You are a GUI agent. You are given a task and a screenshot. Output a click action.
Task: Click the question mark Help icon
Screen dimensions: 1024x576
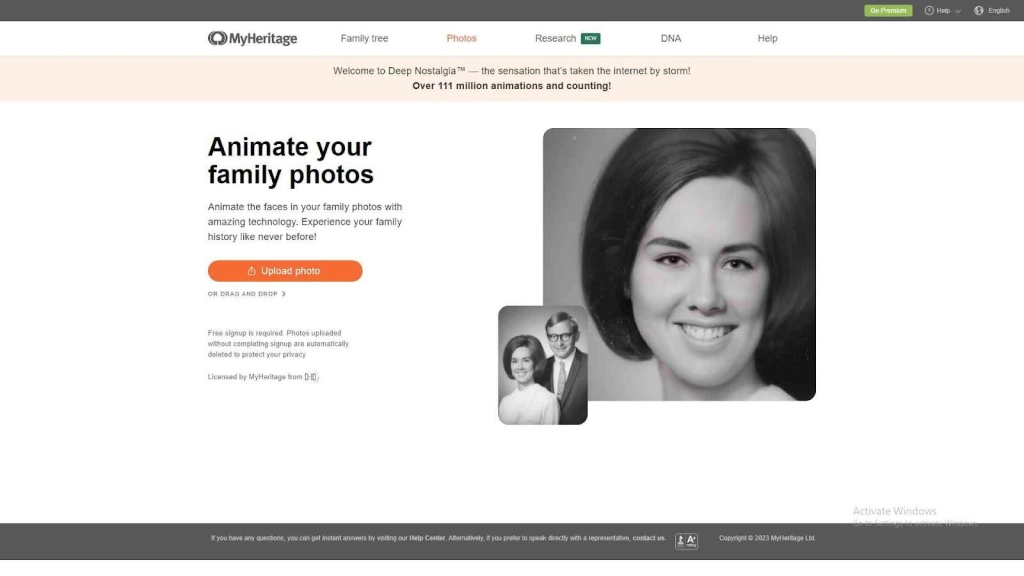click(x=929, y=11)
